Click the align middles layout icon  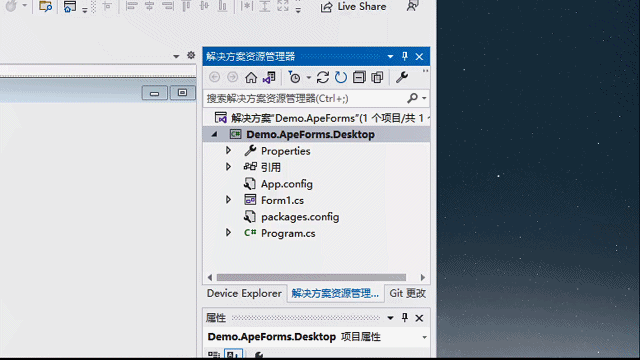(x=204, y=6)
